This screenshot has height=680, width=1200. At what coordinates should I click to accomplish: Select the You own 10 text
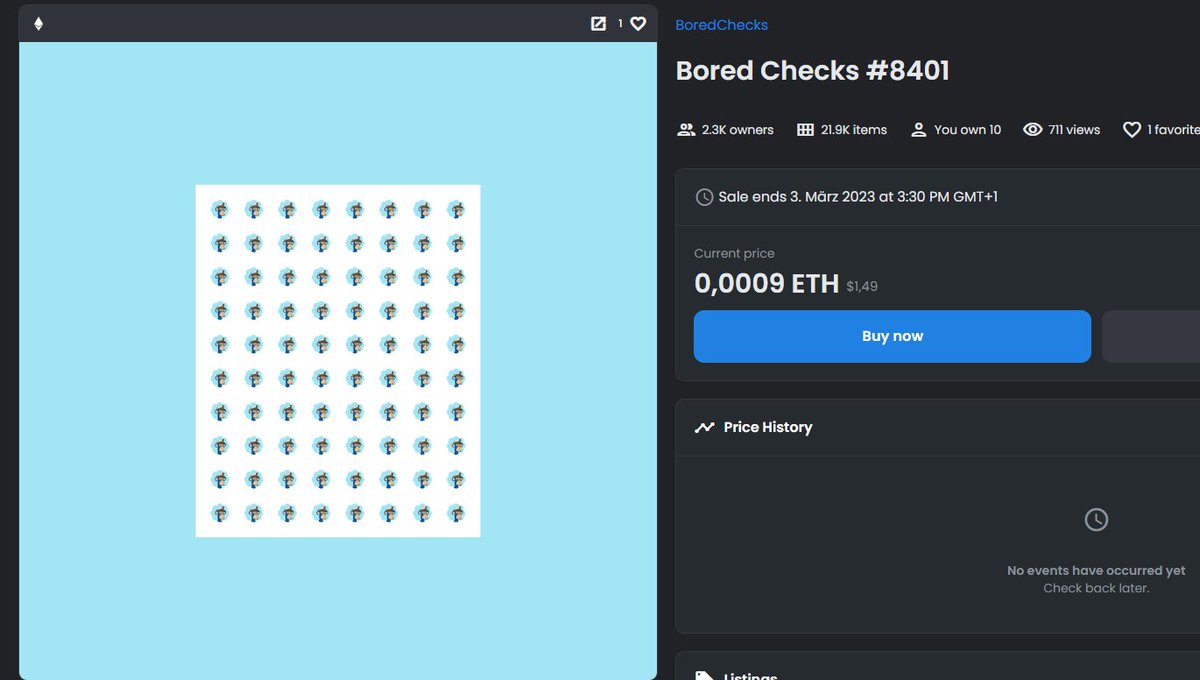pos(967,130)
